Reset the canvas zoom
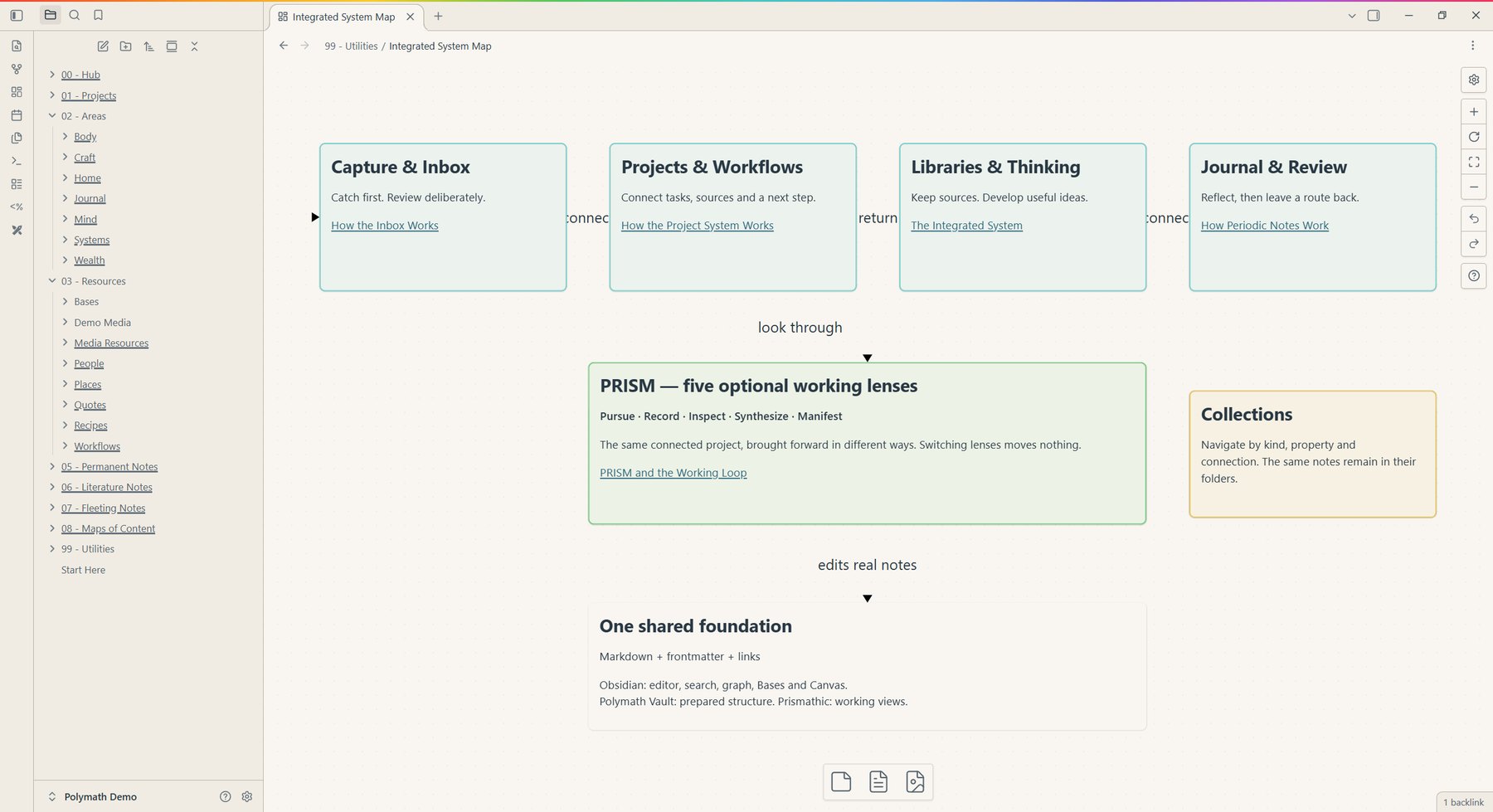1493x812 pixels. tap(1474, 137)
